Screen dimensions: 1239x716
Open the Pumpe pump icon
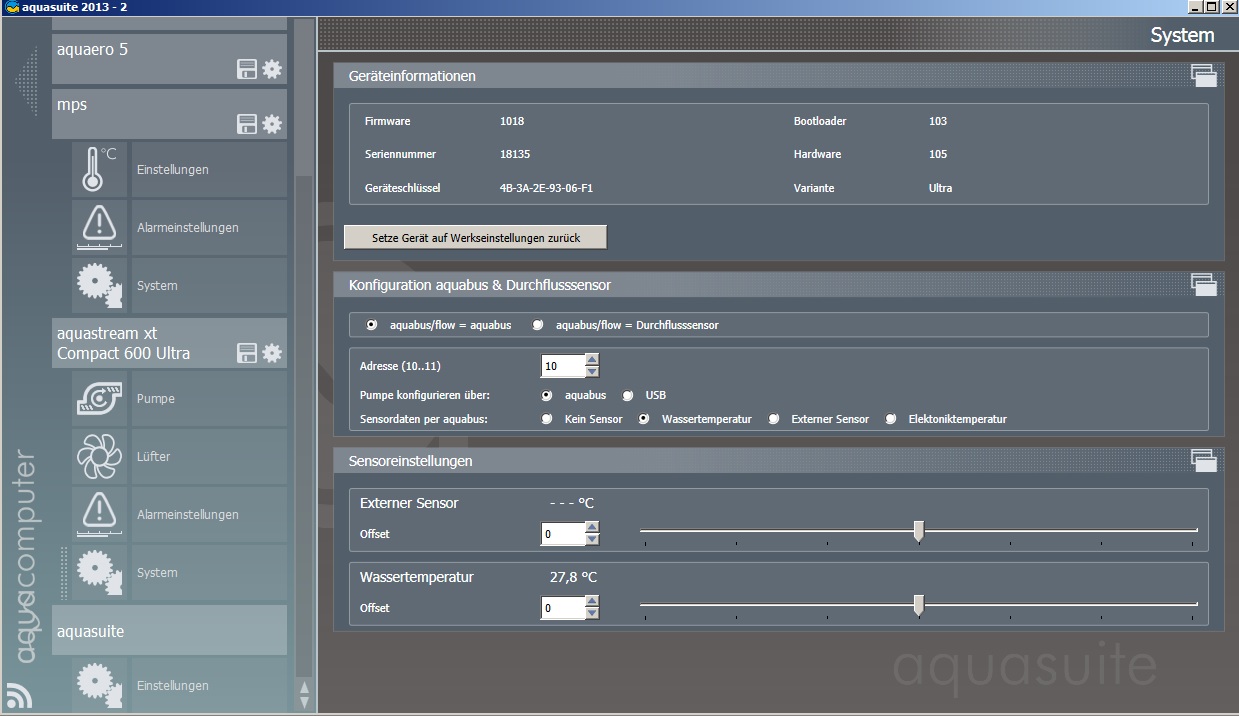click(100, 399)
